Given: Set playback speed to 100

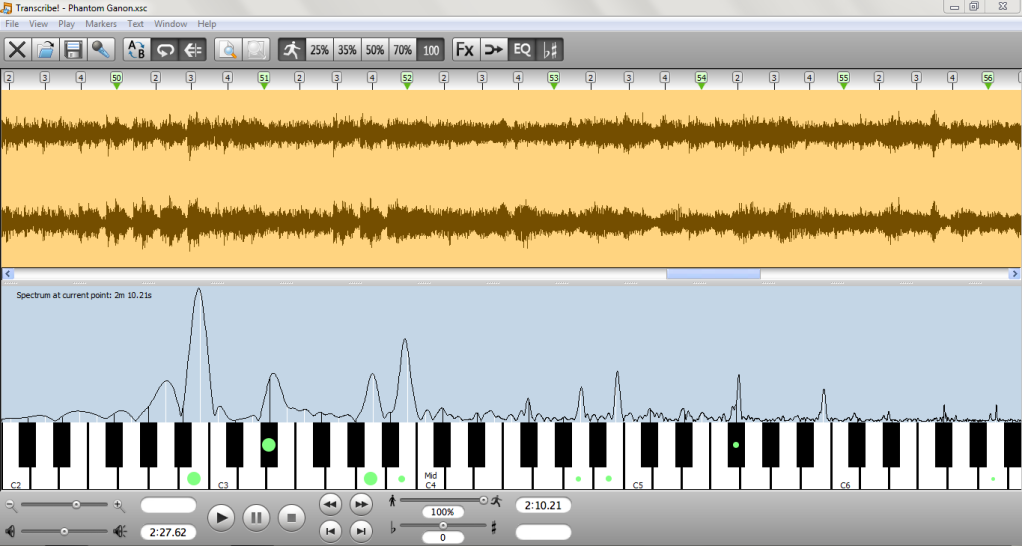Looking at the screenshot, I should tap(431, 50).
